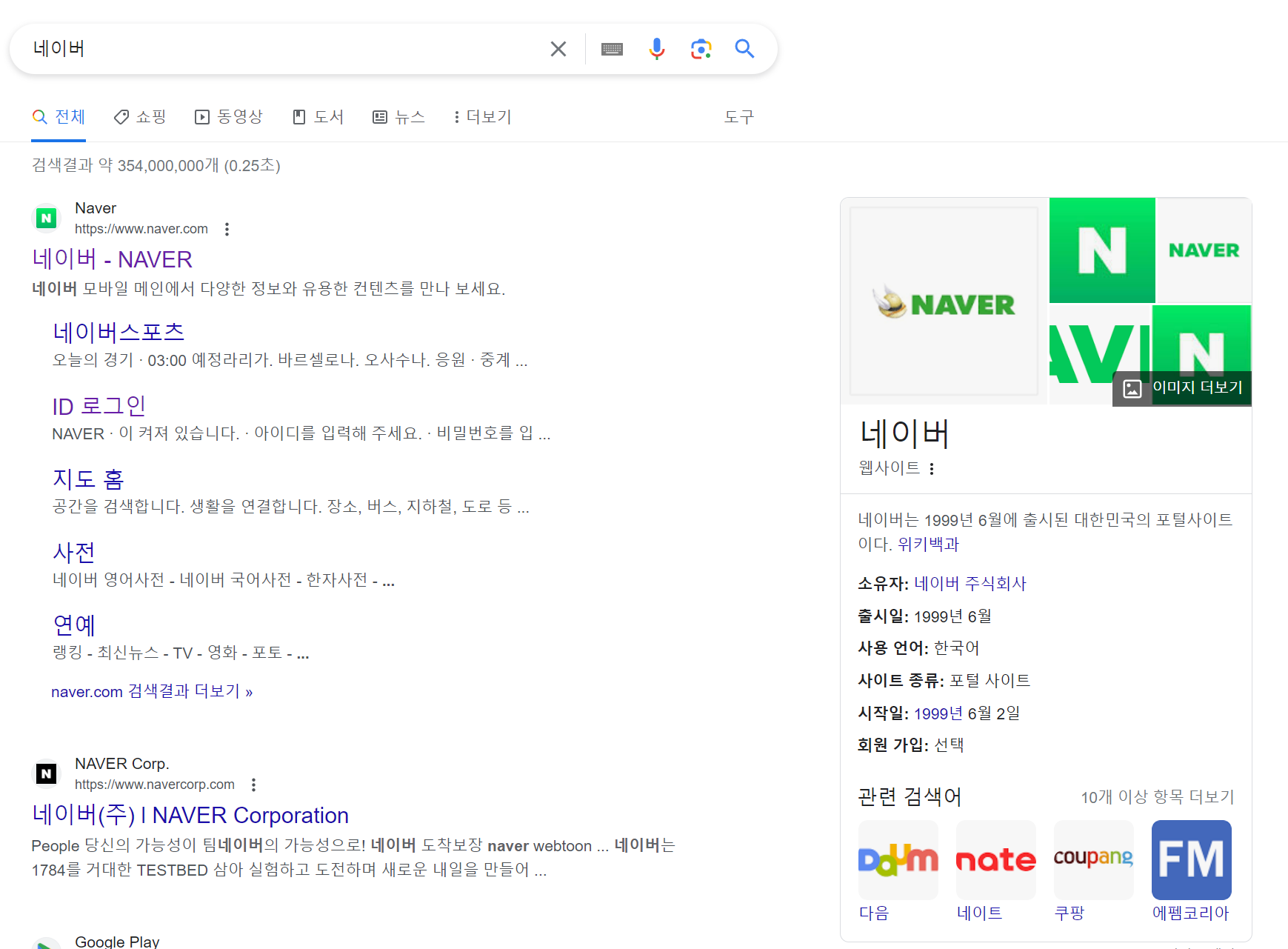Click the 네이버 주식회사 owner link
This screenshot has height=949, width=1288.
[970, 584]
